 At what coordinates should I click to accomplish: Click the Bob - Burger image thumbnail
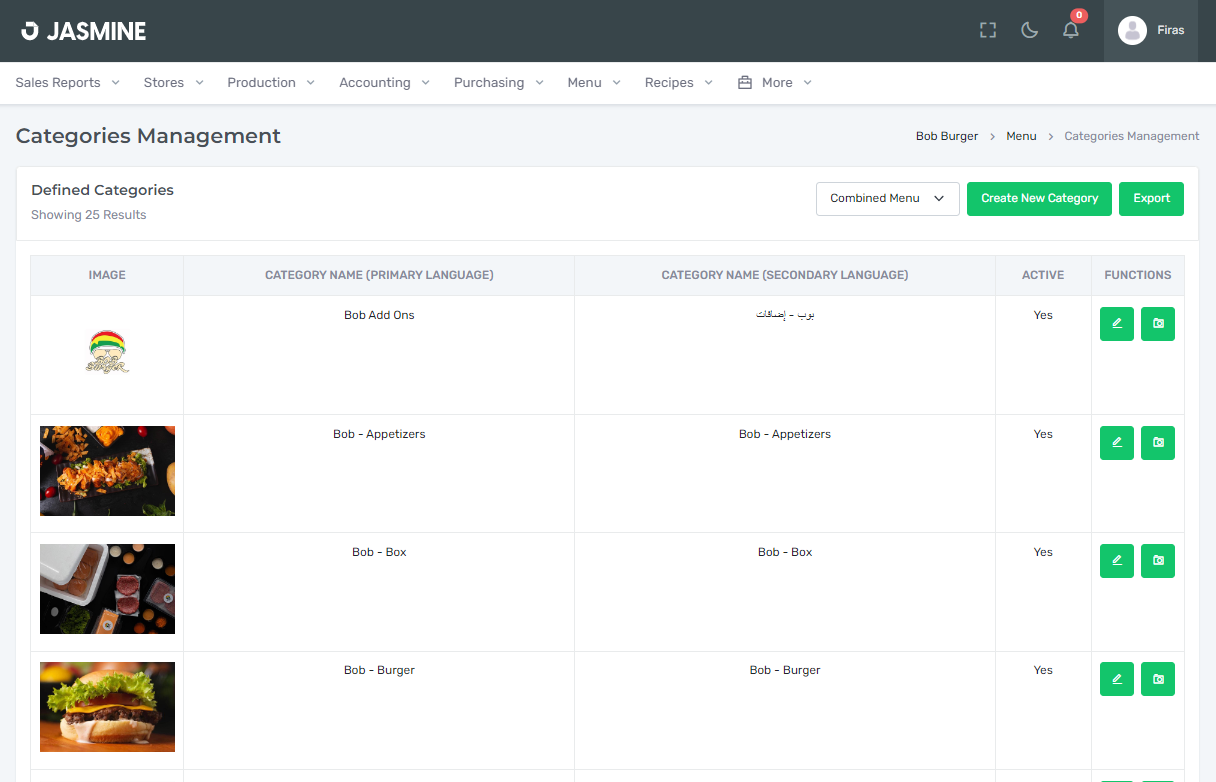click(x=107, y=707)
